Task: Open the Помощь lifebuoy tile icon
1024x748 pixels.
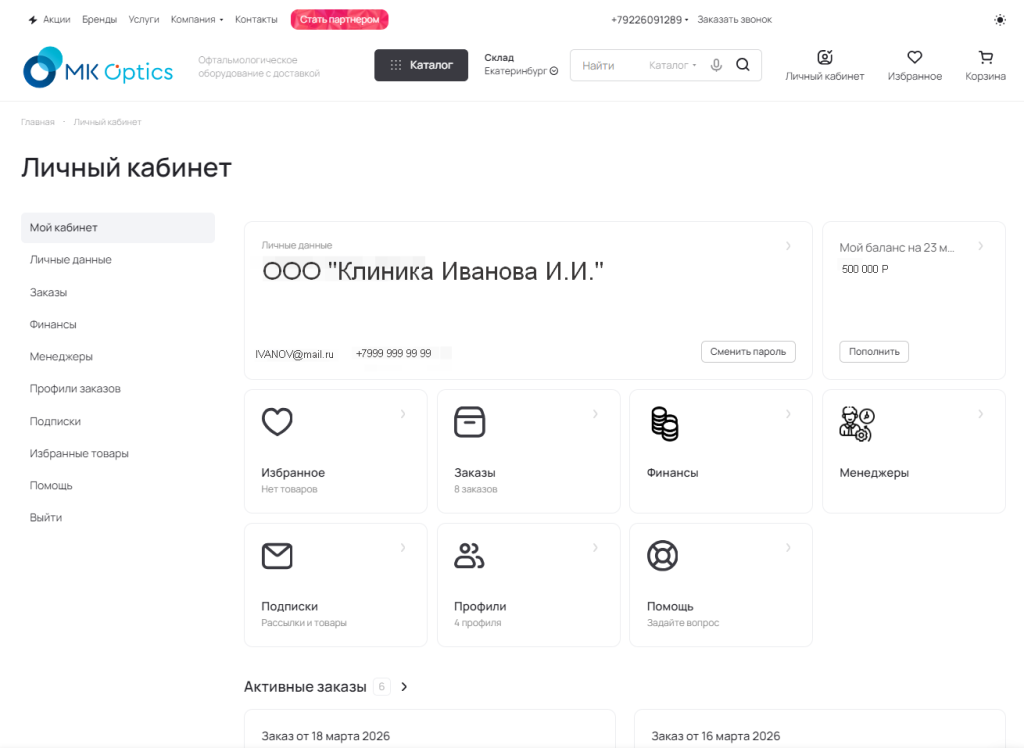Action: 662,555
